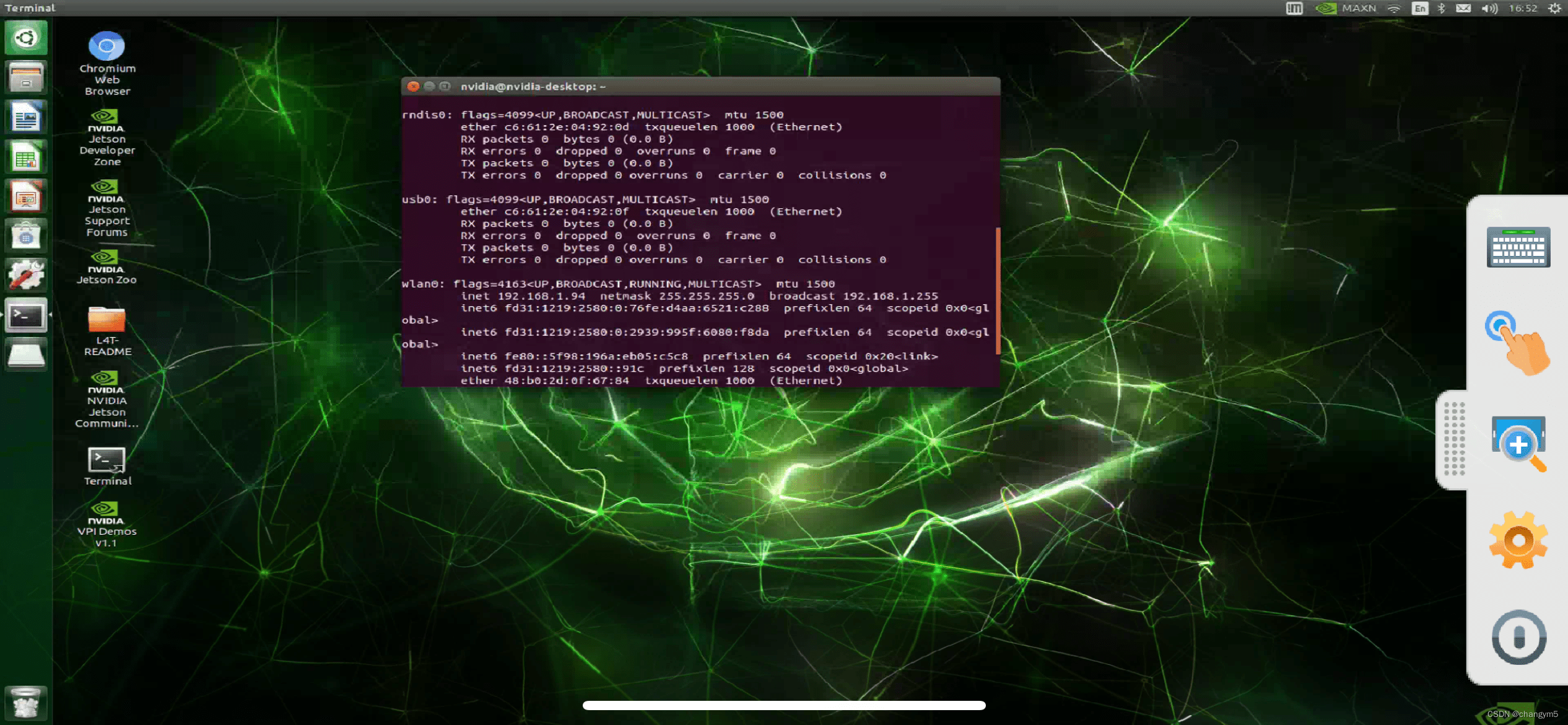1568x725 pixels.
Task: Open the Bluetooth indicator menu
Action: [x=1441, y=8]
